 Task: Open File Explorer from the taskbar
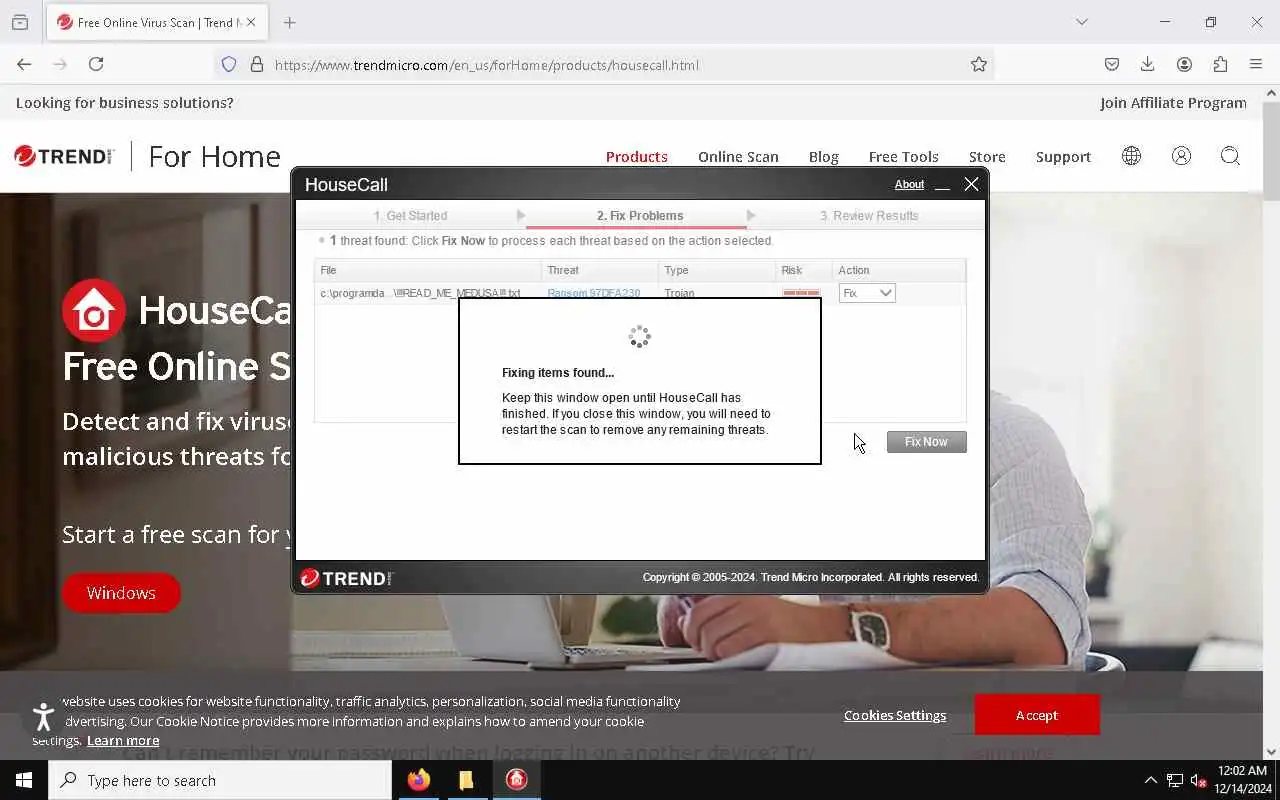[466, 780]
